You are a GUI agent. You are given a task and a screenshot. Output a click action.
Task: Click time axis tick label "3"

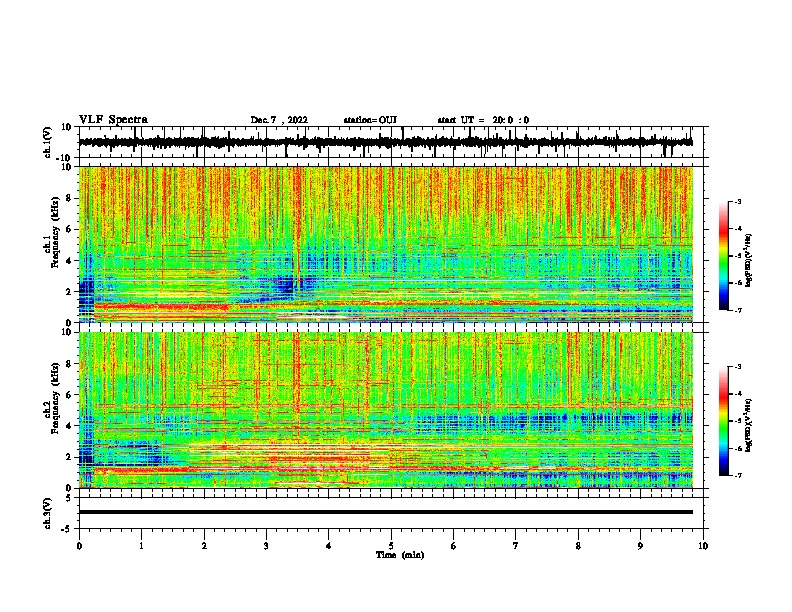[x=266, y=546]
